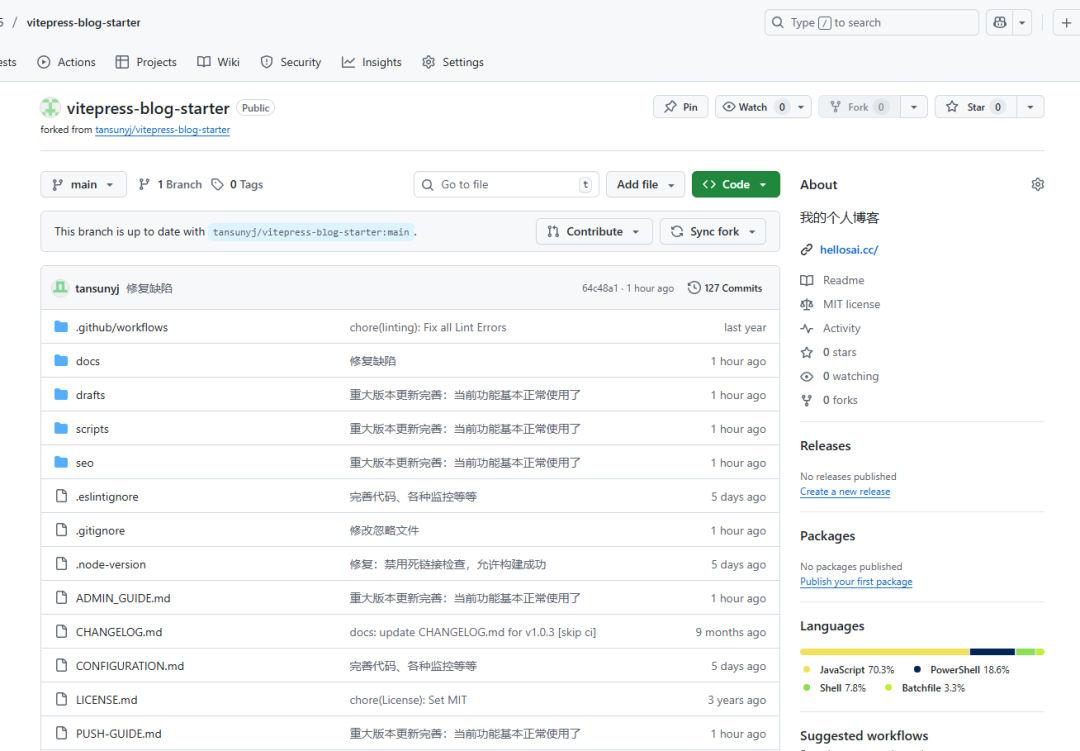Click the About settings gear icon
The height and width of the screenshot is (751, 1080).
[1037, 185]
